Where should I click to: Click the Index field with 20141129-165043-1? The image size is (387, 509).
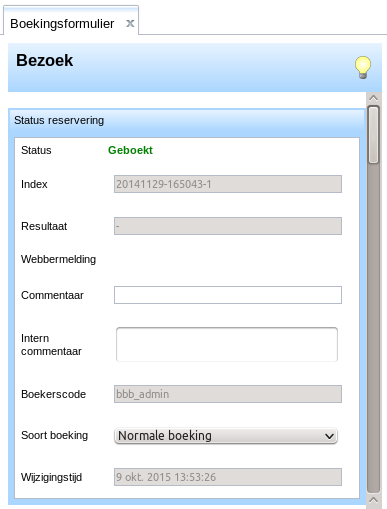tap(228, 184)
